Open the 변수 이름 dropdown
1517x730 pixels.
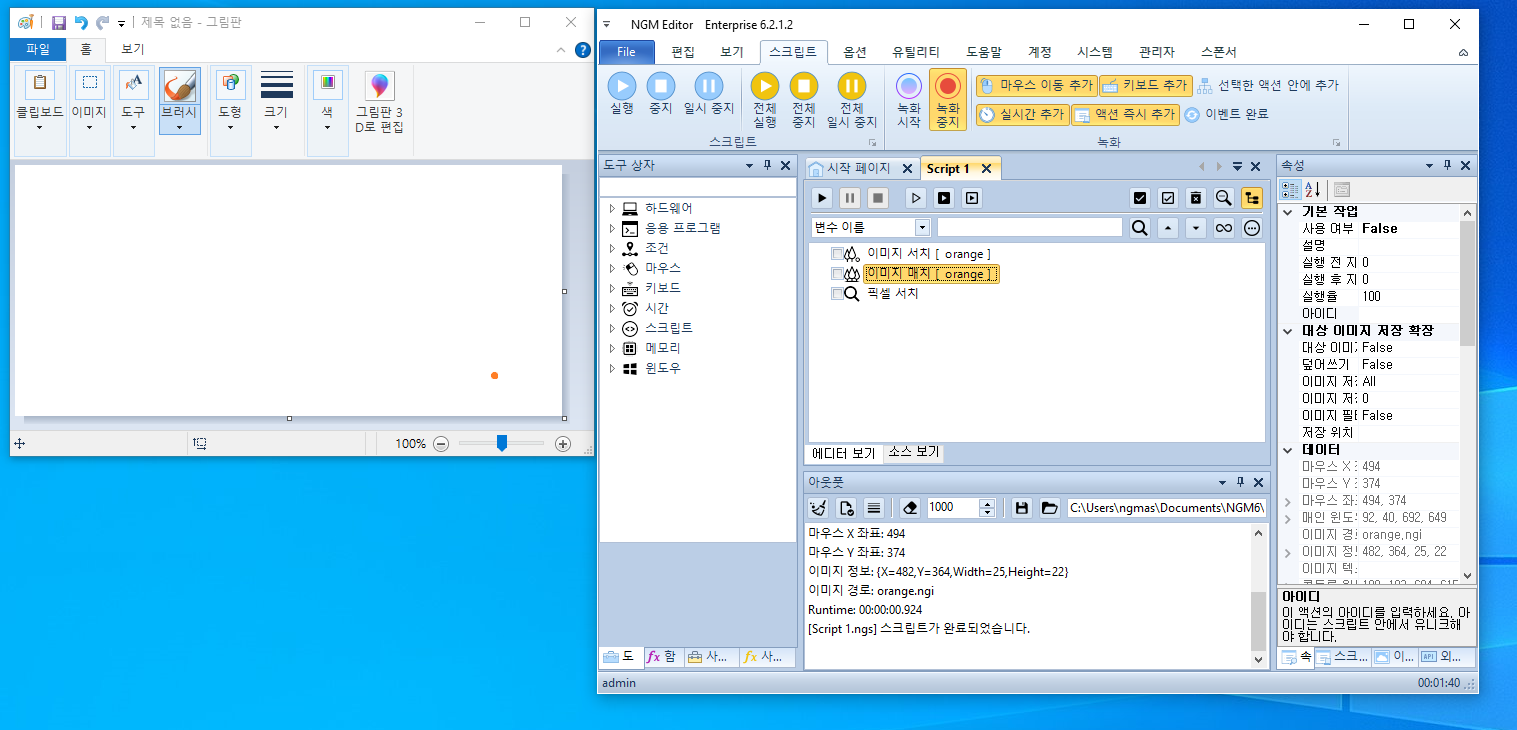click(x=922, y=228)
